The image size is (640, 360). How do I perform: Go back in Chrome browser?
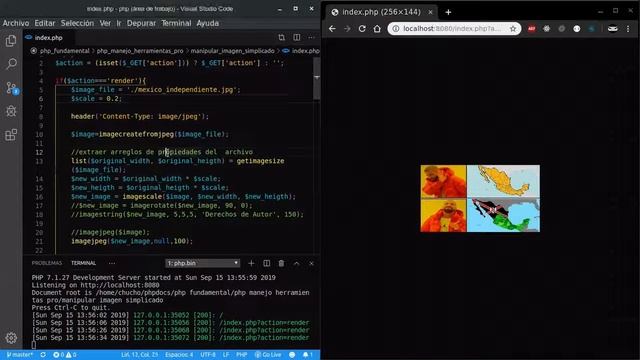(x=332, y=29)
